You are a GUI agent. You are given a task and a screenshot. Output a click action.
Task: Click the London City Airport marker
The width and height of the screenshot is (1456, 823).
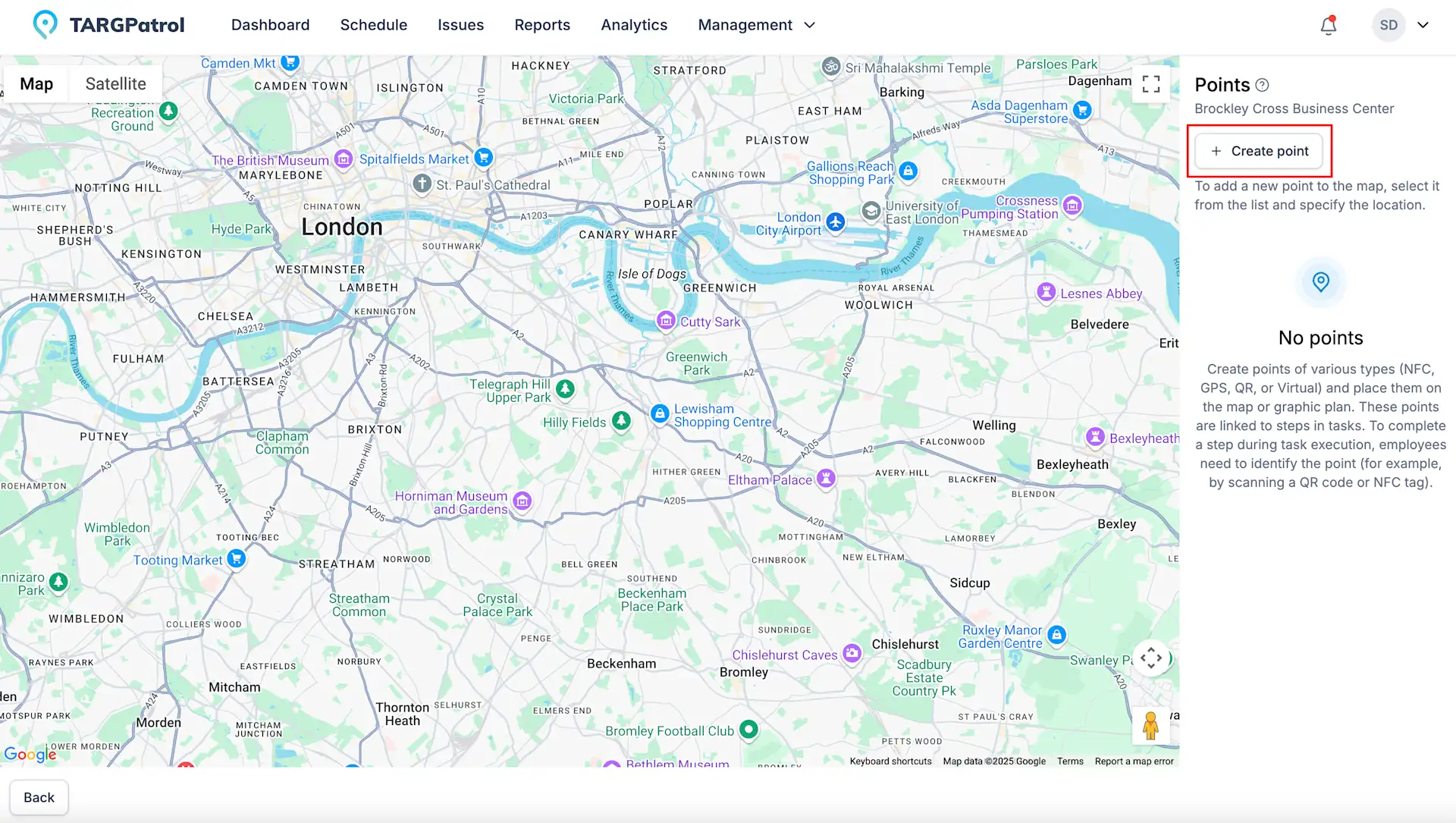click(x=835, y=222)
